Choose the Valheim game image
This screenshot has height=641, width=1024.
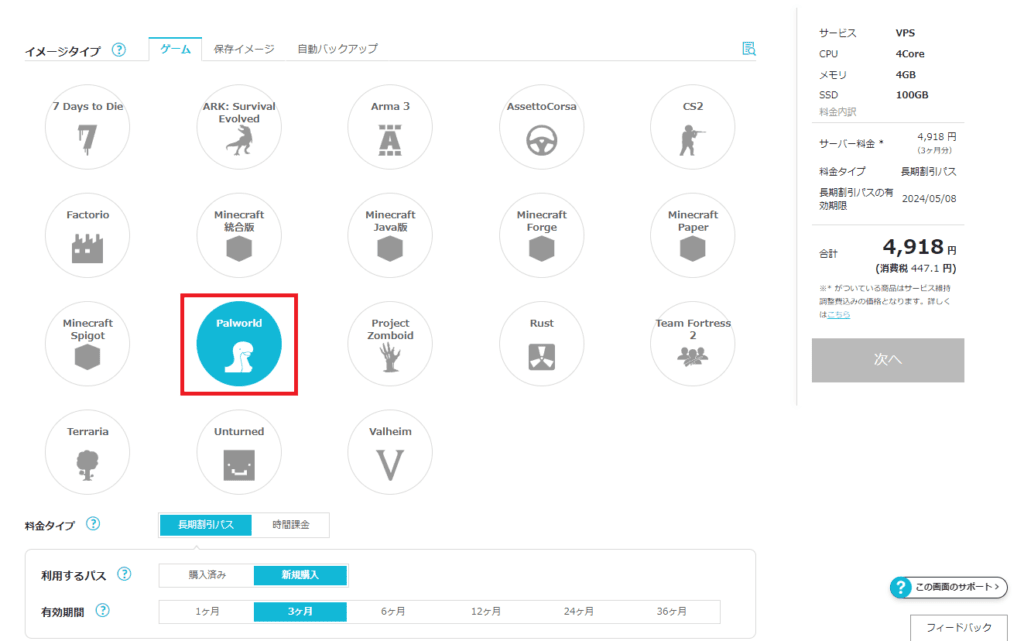(390, 452)
